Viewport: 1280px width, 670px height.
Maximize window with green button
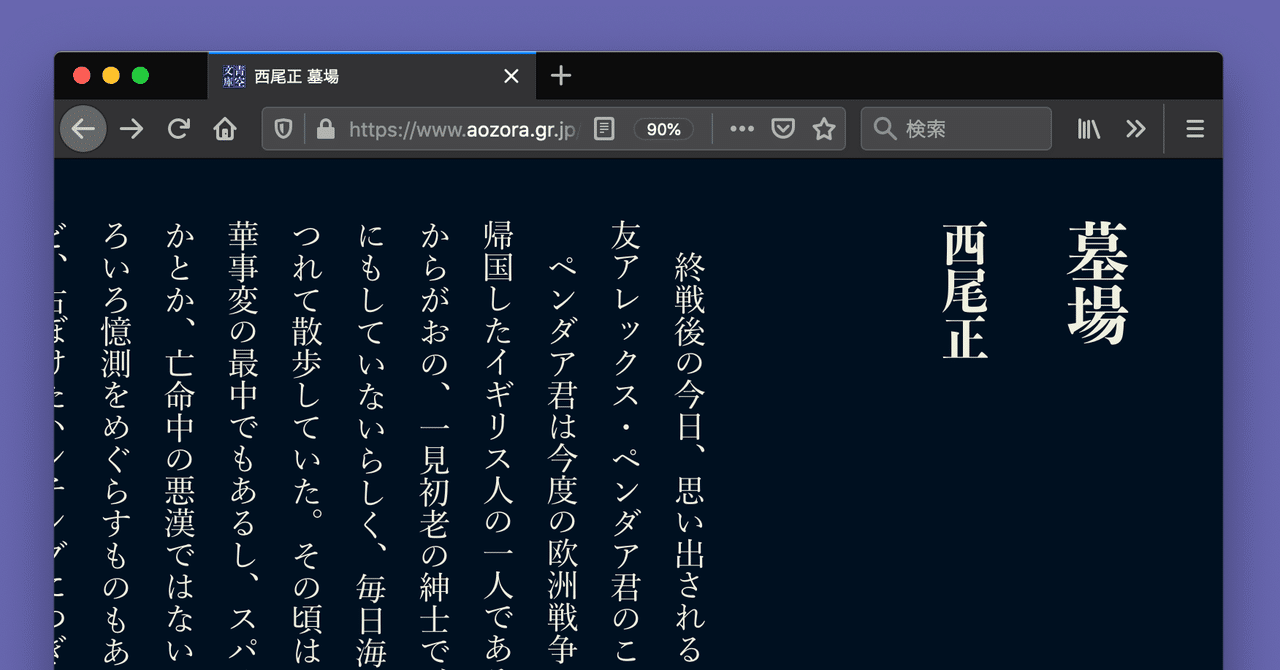pyautogui.click(x=140, y=76)
